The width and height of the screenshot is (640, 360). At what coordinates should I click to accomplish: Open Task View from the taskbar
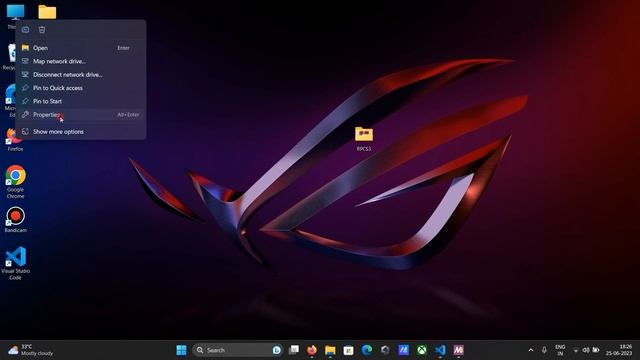pos(293,350)
